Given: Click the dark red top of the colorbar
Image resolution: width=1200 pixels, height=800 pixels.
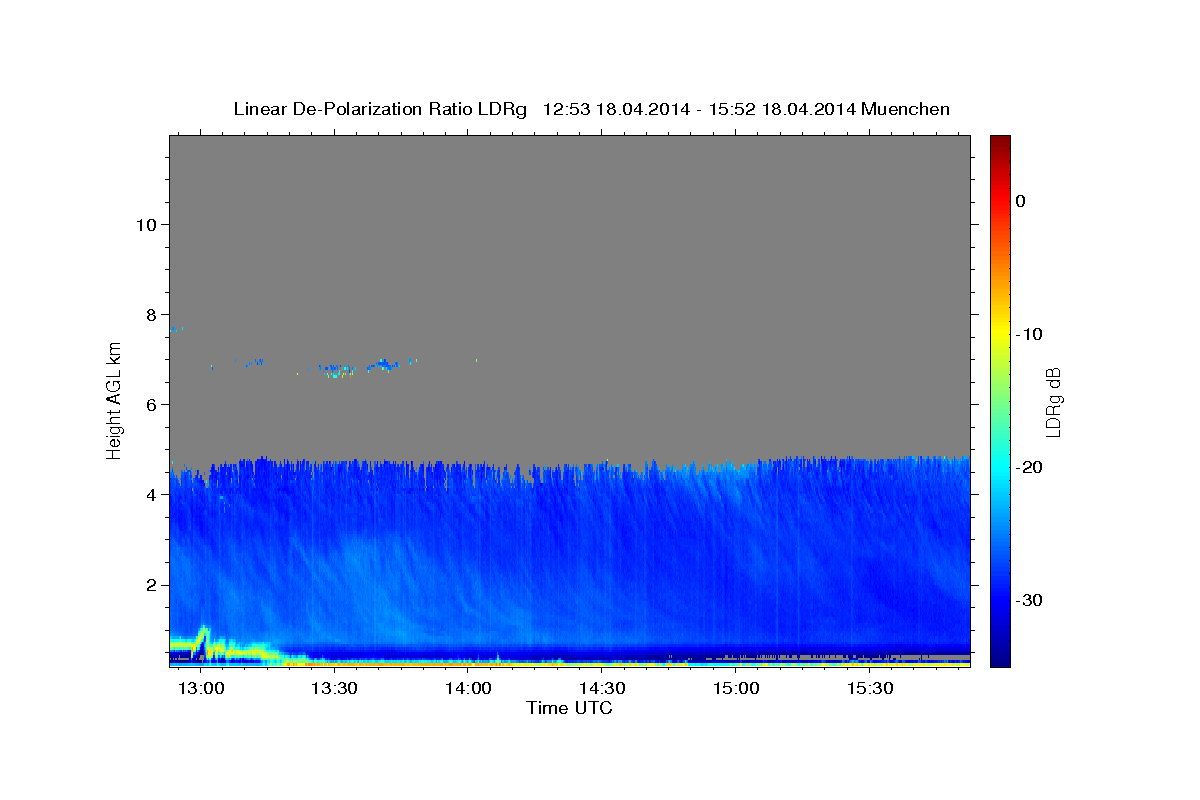Looking at the screenshot, I should 1000,142.
